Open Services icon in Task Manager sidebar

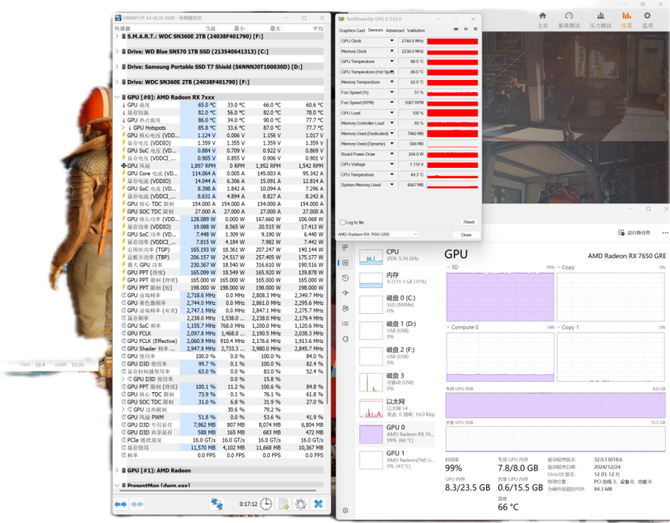[x=345, y=339]
